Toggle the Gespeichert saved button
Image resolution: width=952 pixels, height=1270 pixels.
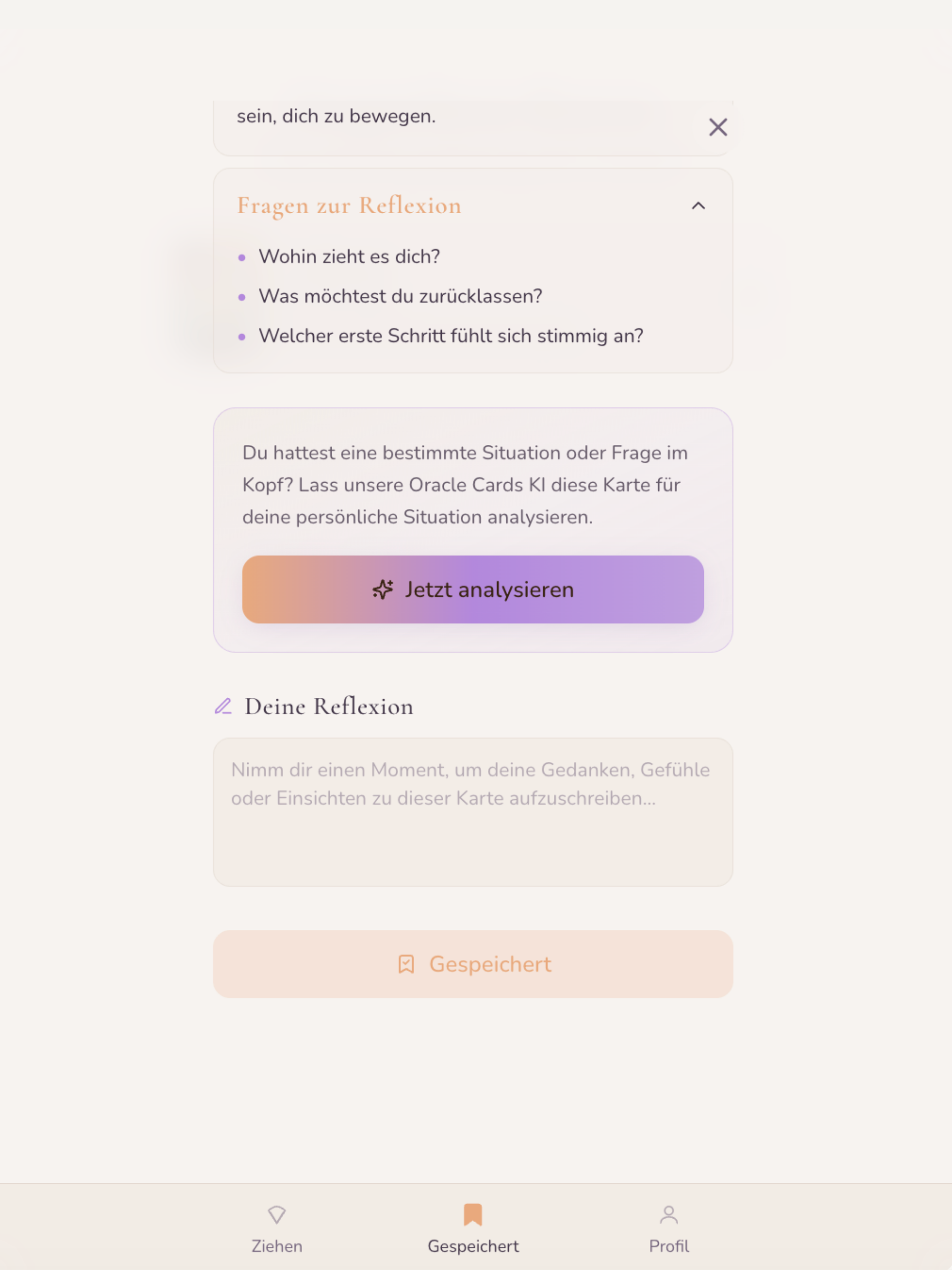click(x=473, y=964)
